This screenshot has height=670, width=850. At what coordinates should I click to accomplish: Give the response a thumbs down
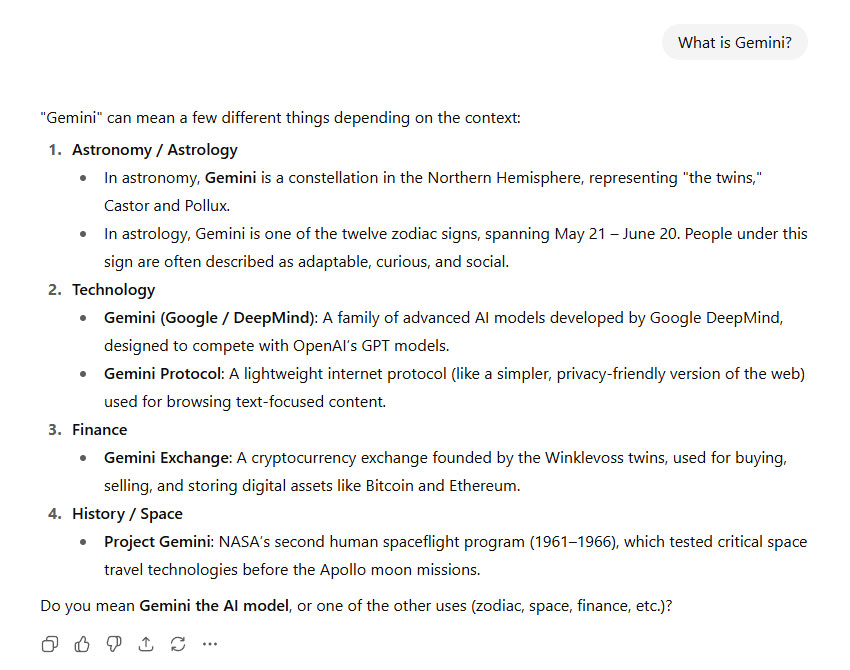tap(114, 644)
